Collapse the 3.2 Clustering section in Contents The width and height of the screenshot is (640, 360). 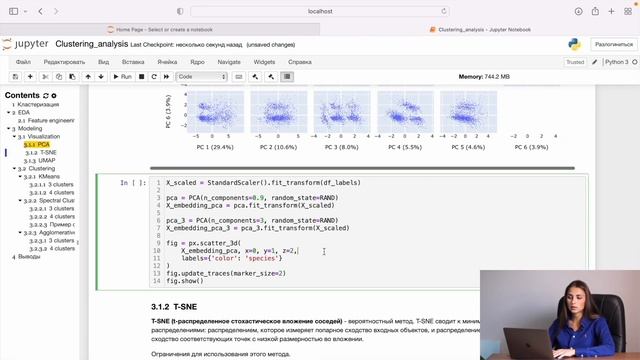(15, 169)
